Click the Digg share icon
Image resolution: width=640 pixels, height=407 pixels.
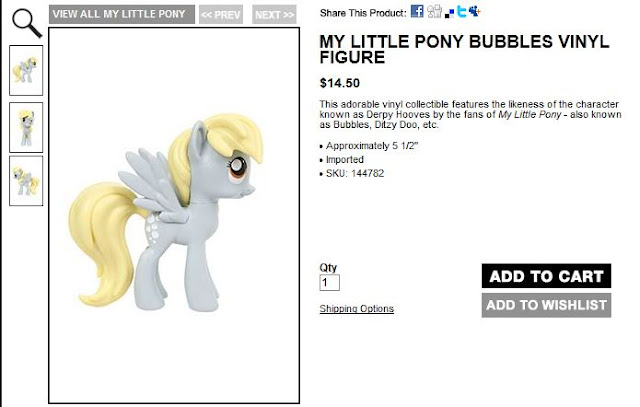click(x=434, y=11)
